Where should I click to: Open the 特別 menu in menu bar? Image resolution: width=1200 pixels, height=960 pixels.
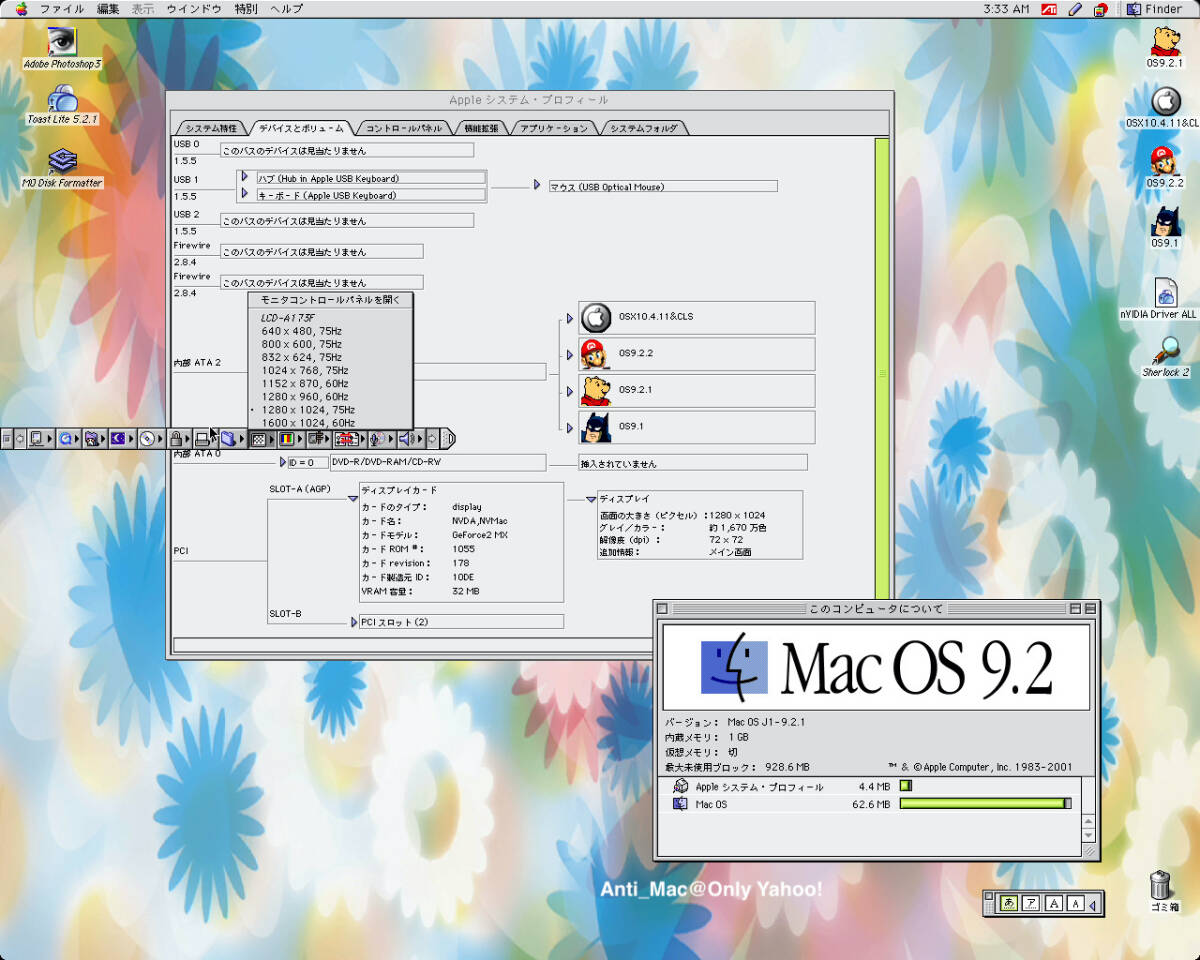pos(245,9)
